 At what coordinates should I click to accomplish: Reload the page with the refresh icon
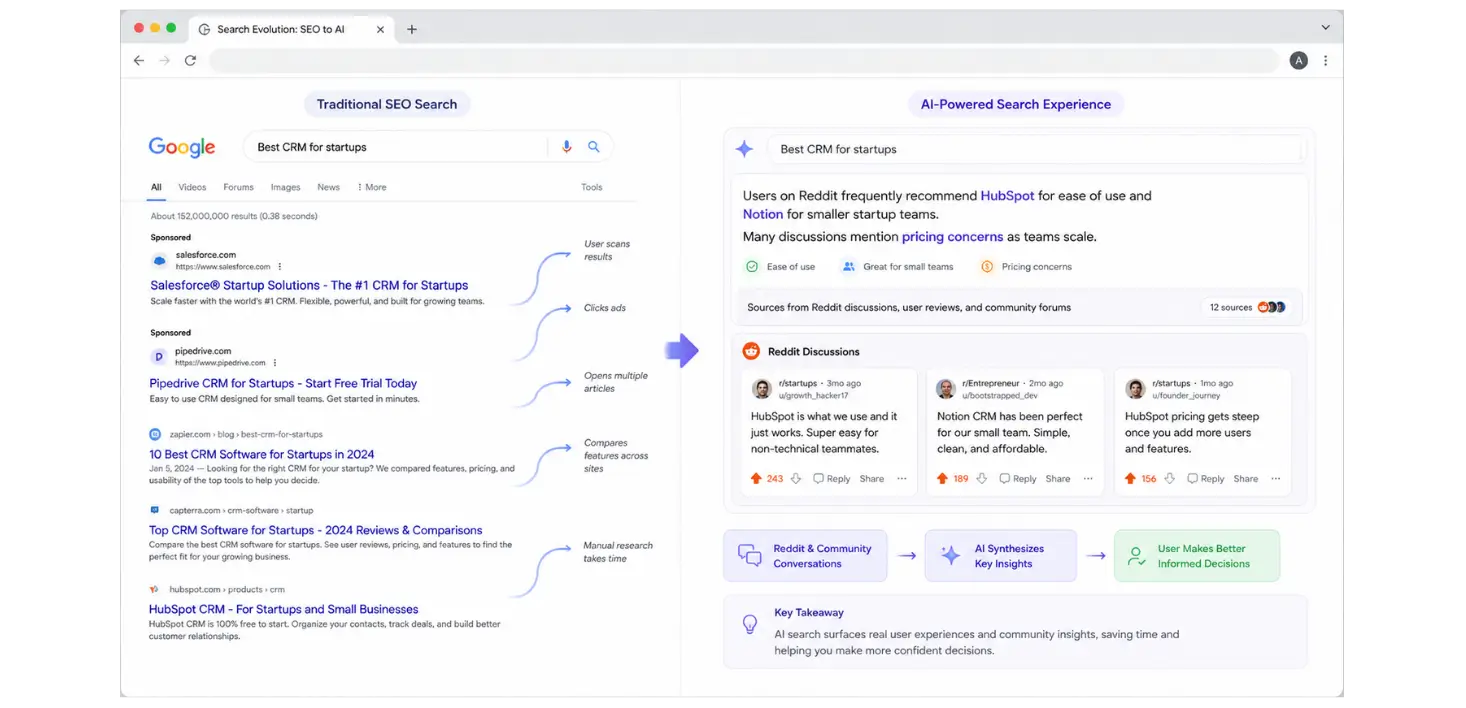(190, 61)
